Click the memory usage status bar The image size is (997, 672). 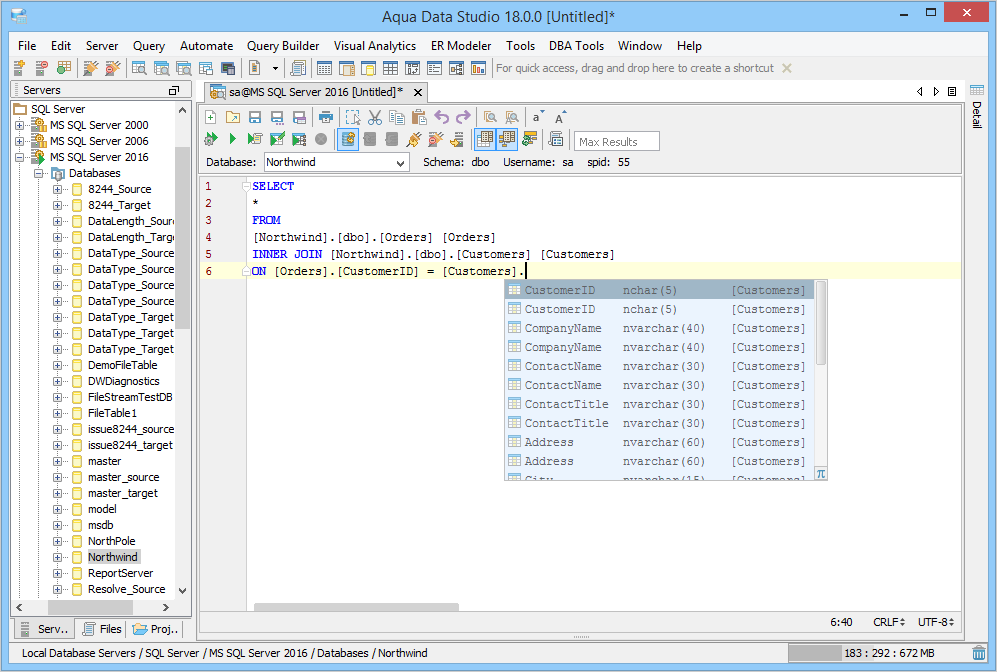[877, 653]
